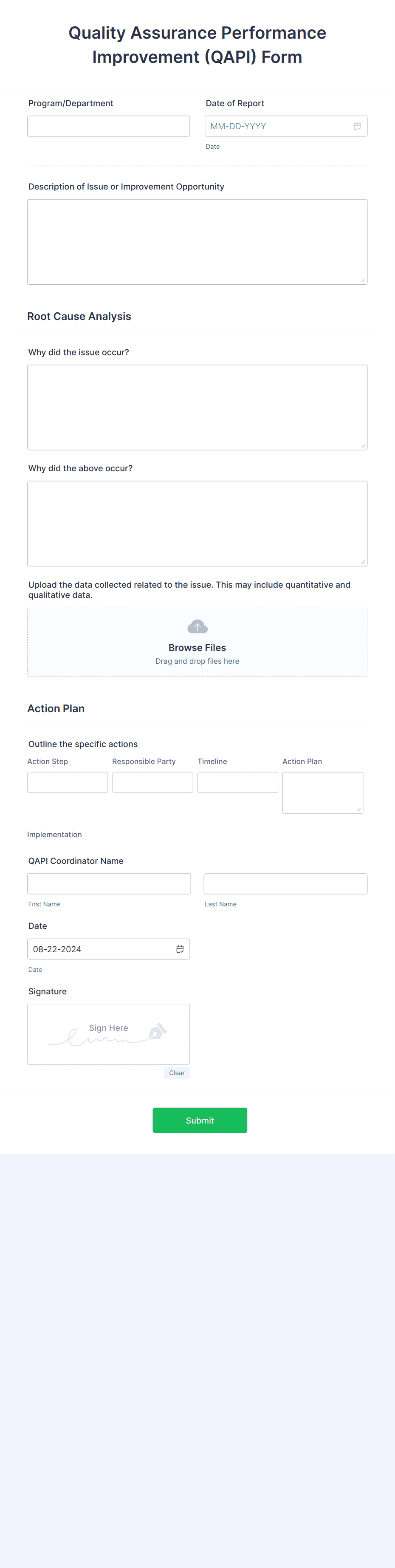Image resolution: width=395 pixels, height=1568 pixels.
Task: Clear the signature field
Action: tap(177, 1073)
